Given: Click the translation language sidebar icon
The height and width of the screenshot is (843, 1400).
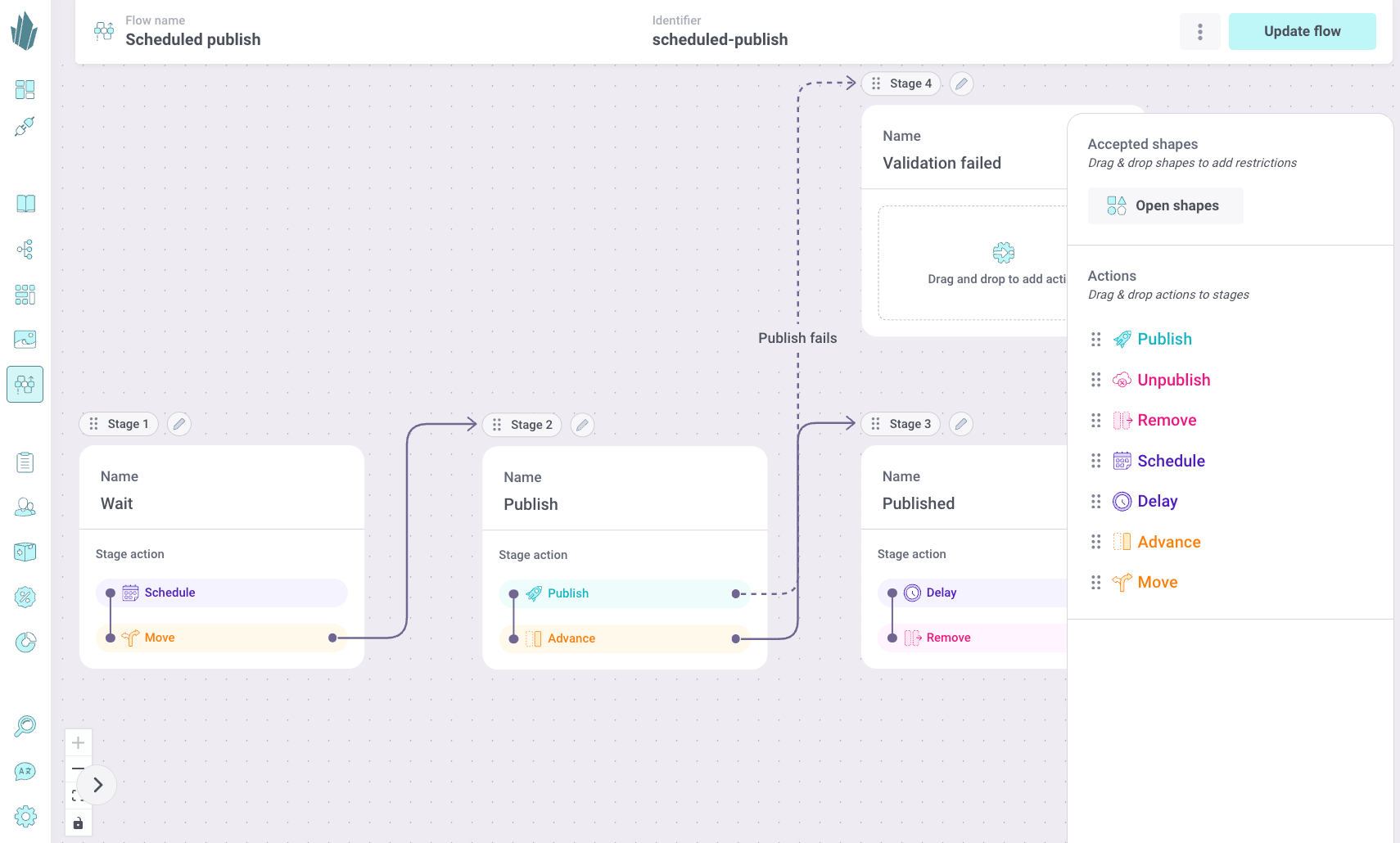Looking at the screenshot, I should [25, 771].
